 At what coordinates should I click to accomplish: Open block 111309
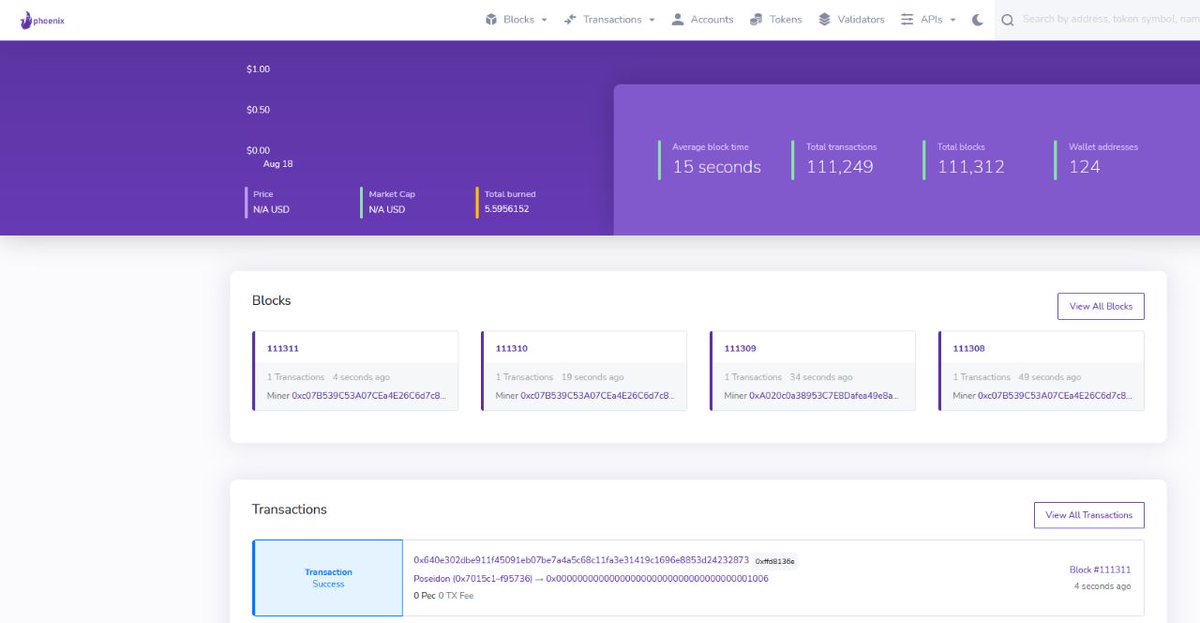[x=740, y=349]
